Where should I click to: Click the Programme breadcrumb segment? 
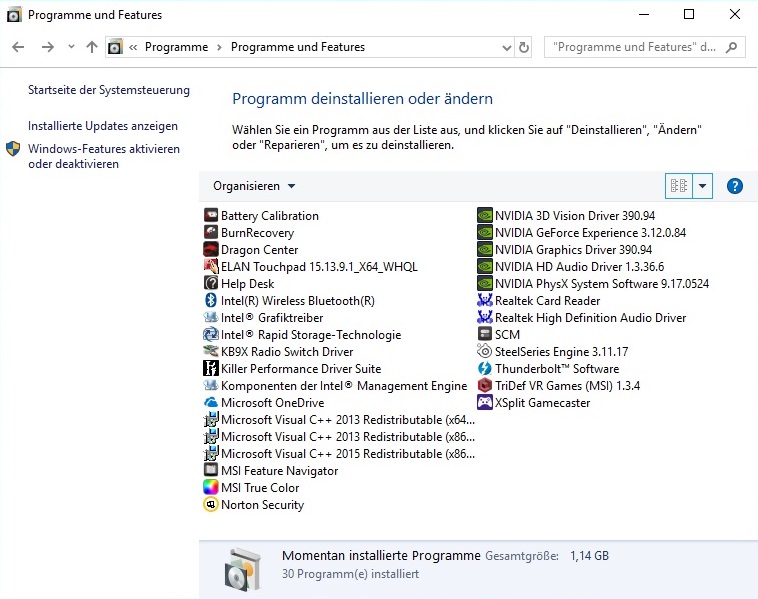[176, 47]
